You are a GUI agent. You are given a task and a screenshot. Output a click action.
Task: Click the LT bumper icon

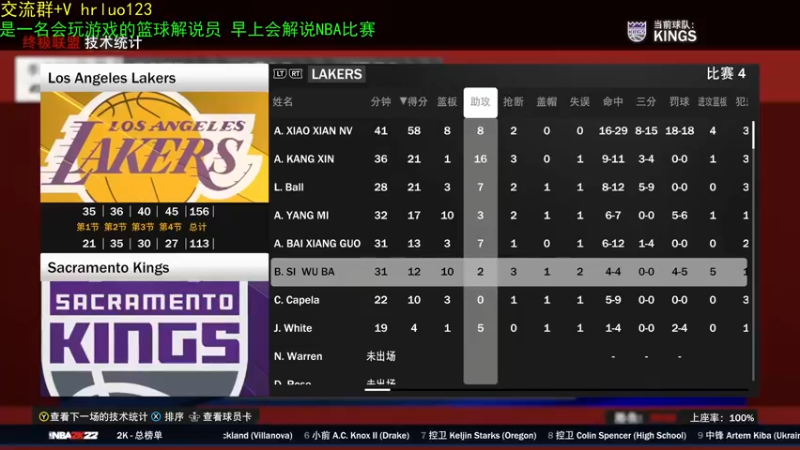[280, 74]
